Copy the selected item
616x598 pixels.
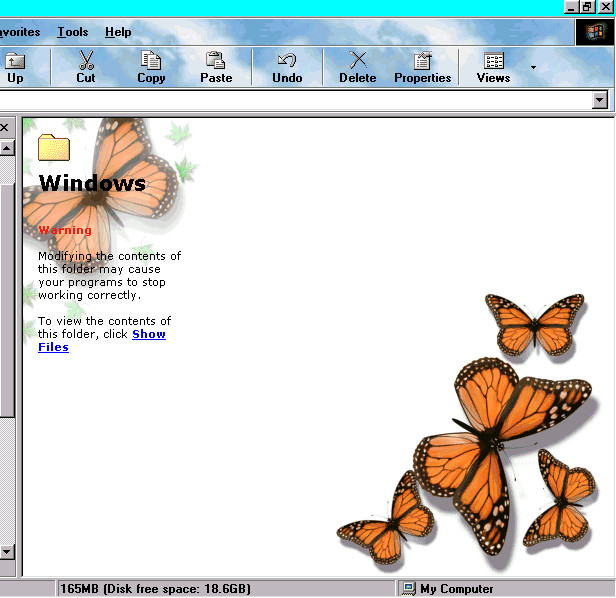(151, 68)
